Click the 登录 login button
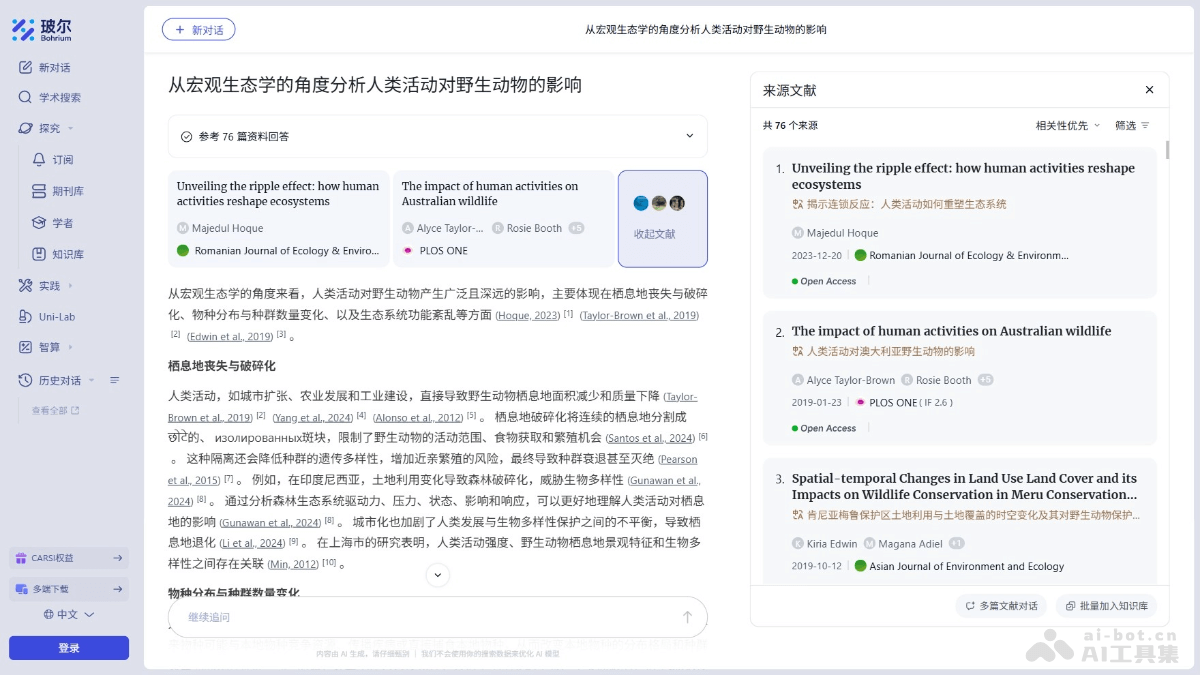 coord(68,647)
